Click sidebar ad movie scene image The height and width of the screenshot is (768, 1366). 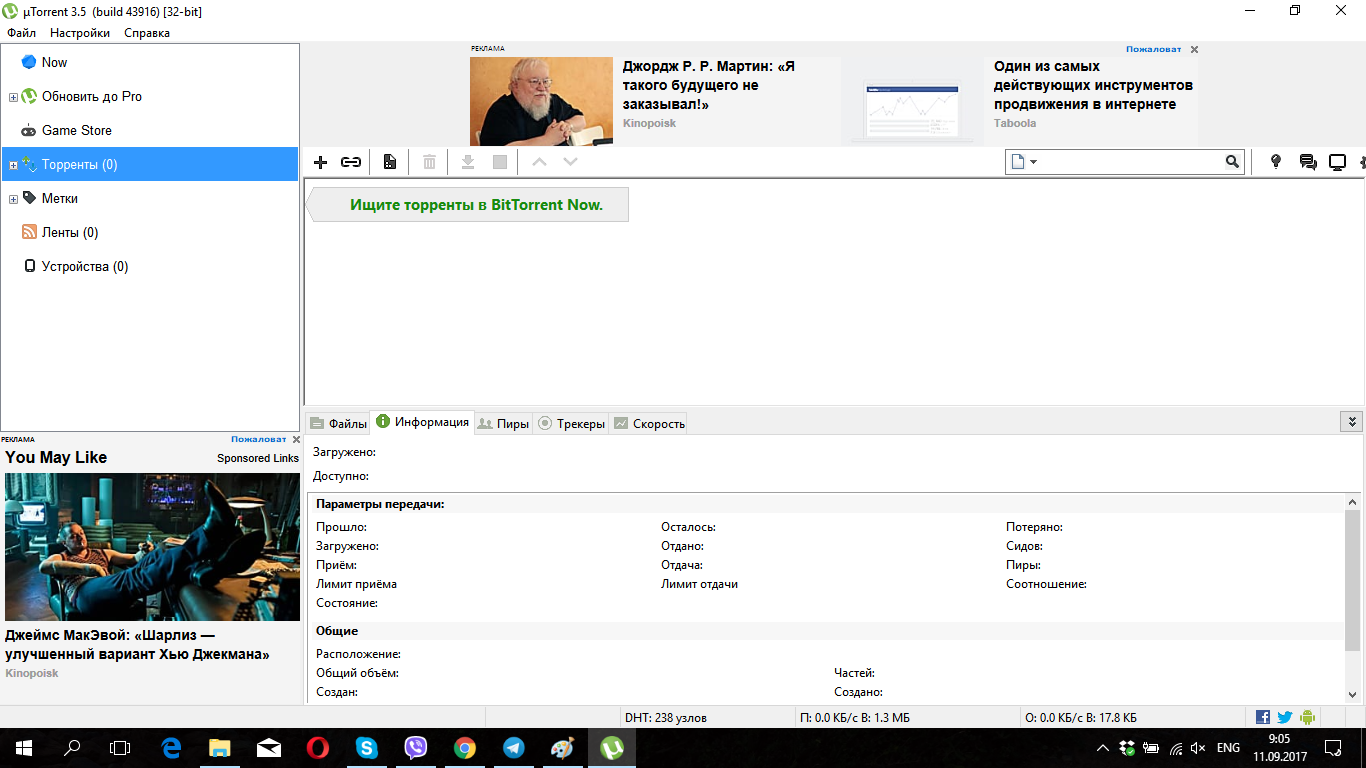click(x=152, y=546)
